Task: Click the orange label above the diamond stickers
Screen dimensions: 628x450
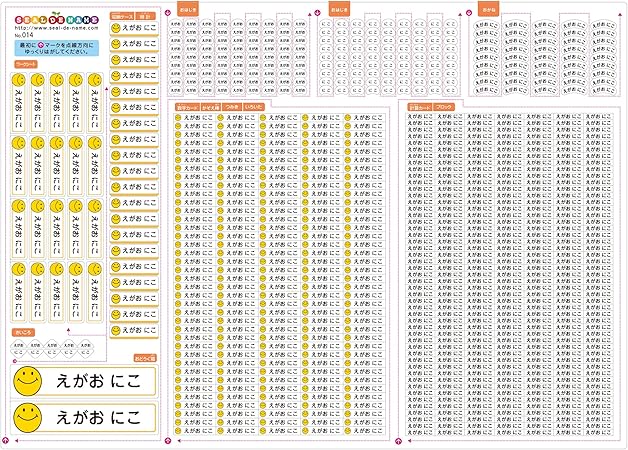Action: (23, 332)
